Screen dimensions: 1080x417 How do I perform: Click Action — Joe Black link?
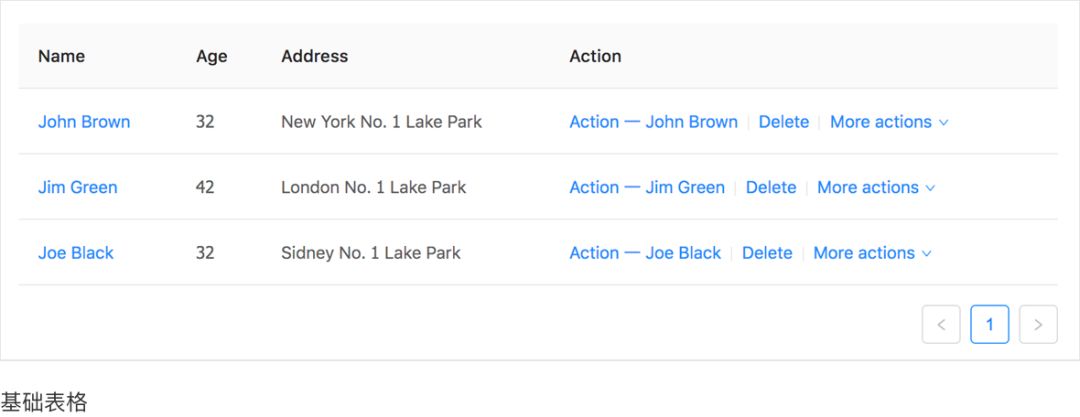point(645,253)
